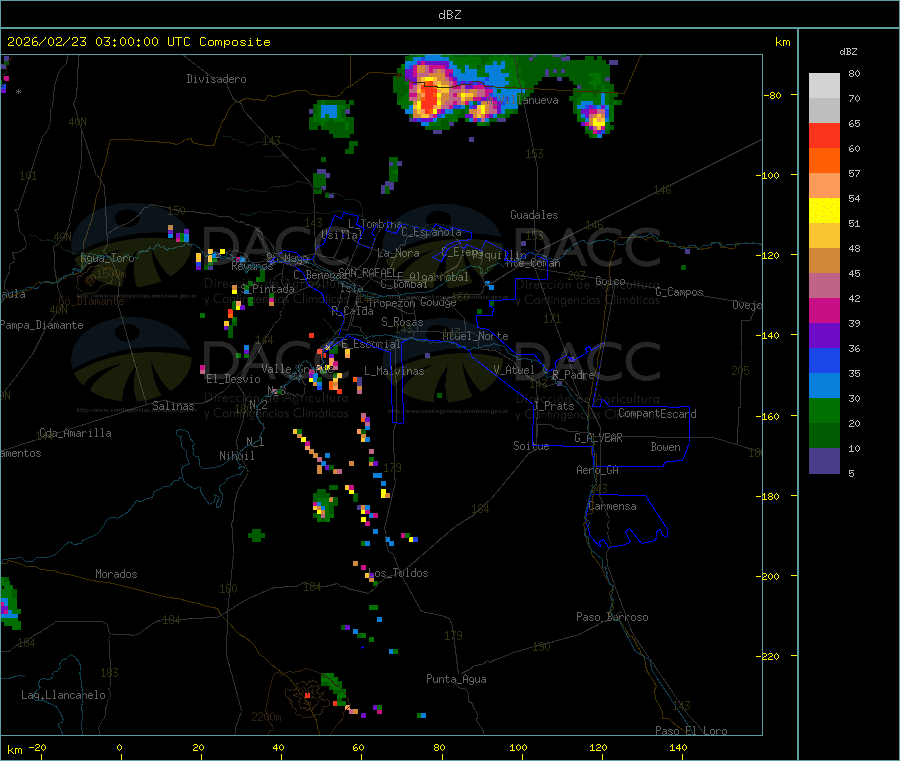This screenshot has height=761, width=900.
Task: Click the Goudge map label
Action: click(438, 302)
